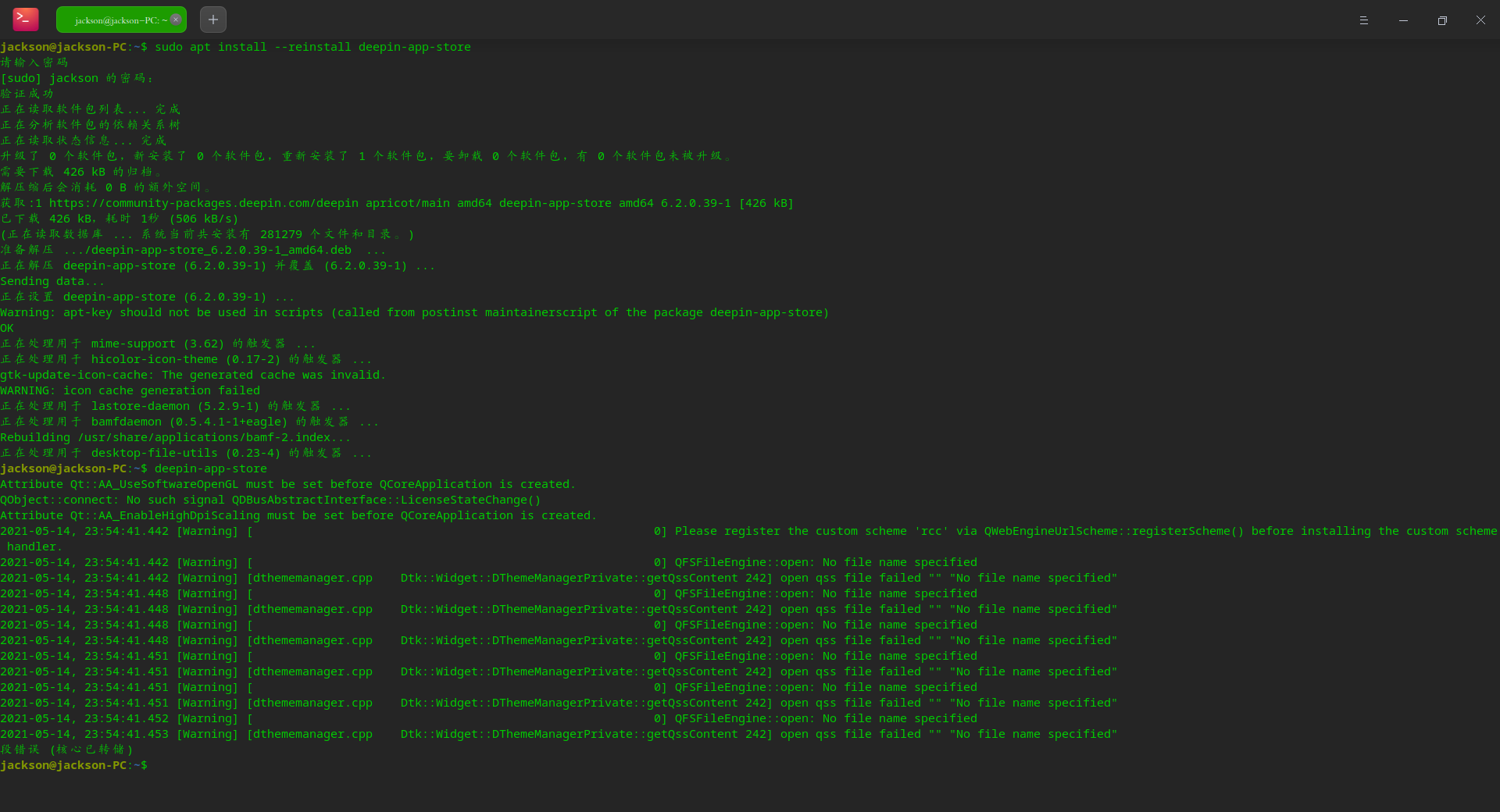Click the gtk-update-icon-cache invalid cache line

point(192,375)
